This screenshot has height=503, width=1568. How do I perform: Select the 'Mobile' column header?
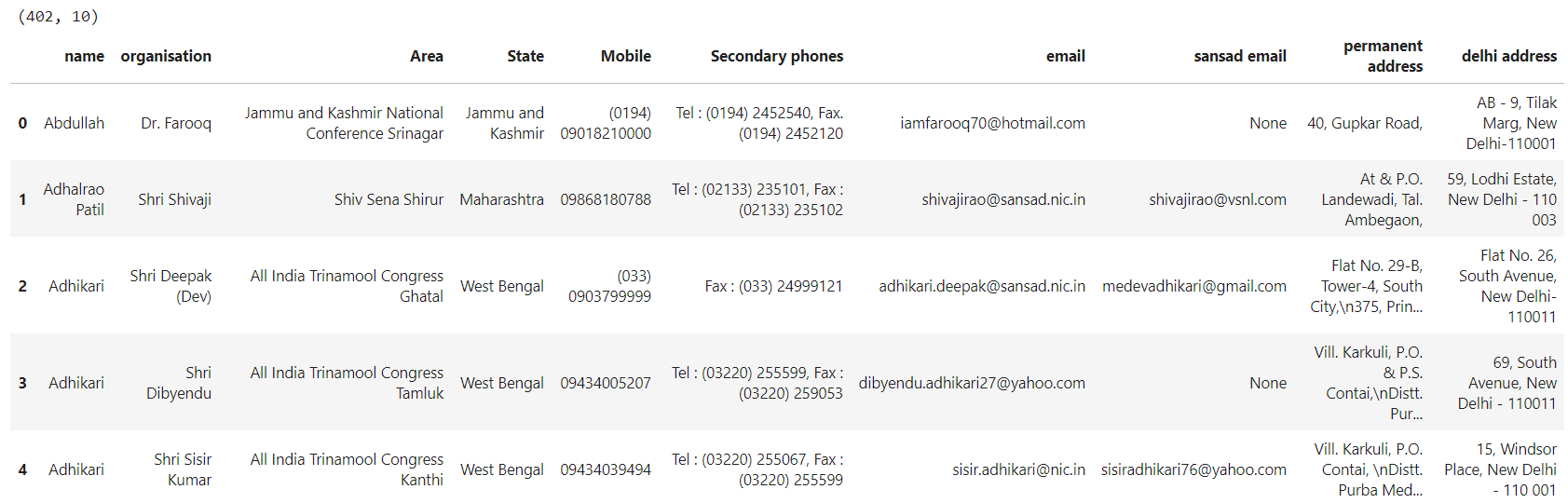click(x=626, y=56)
